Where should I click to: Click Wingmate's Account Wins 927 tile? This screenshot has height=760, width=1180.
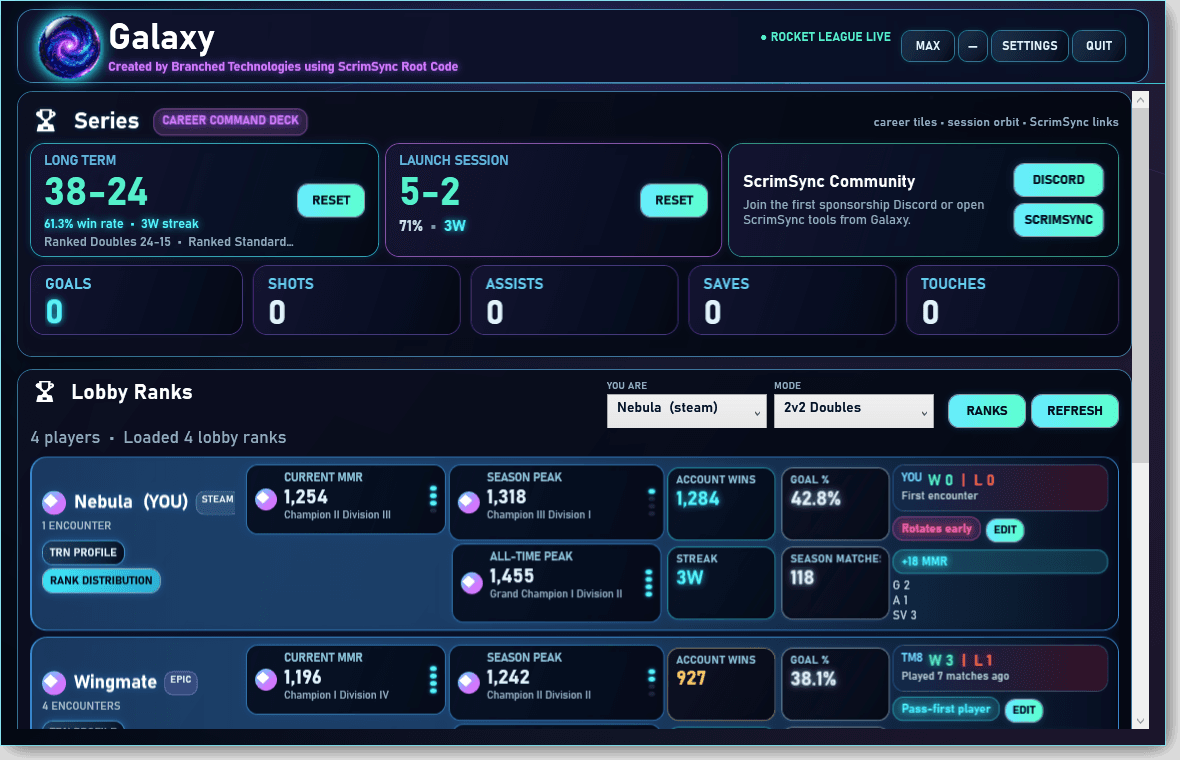[721, 683]
